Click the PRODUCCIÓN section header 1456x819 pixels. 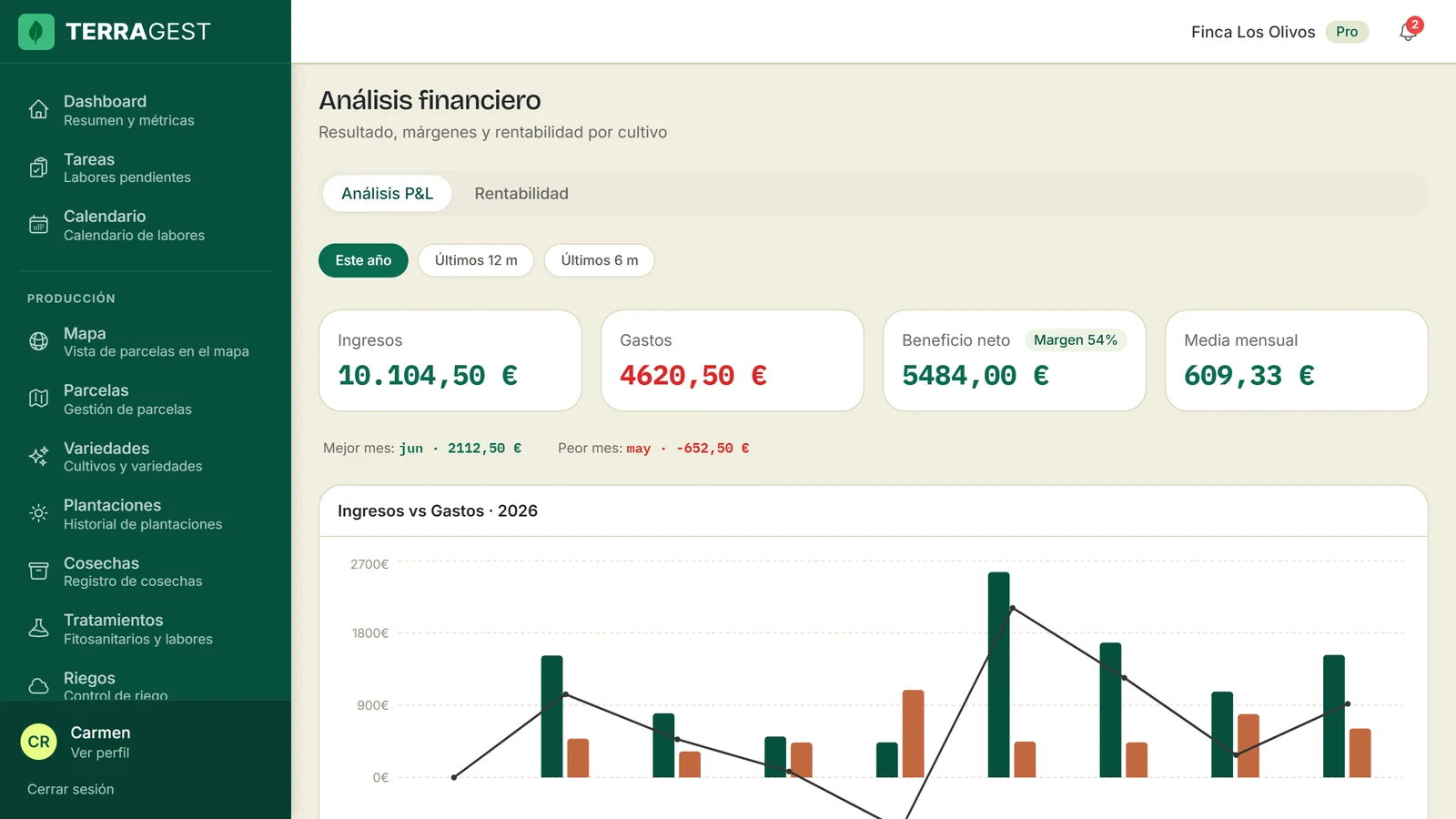[71, 298]
